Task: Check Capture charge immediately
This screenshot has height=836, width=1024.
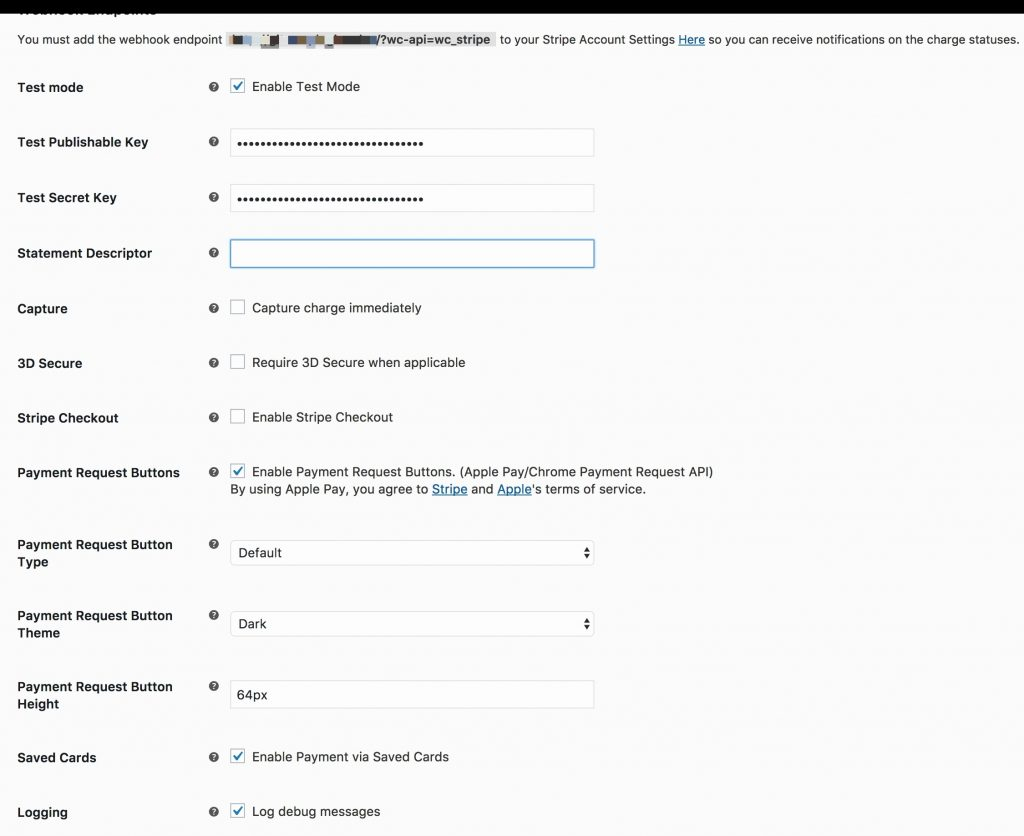Action: [x=238, y=307]
